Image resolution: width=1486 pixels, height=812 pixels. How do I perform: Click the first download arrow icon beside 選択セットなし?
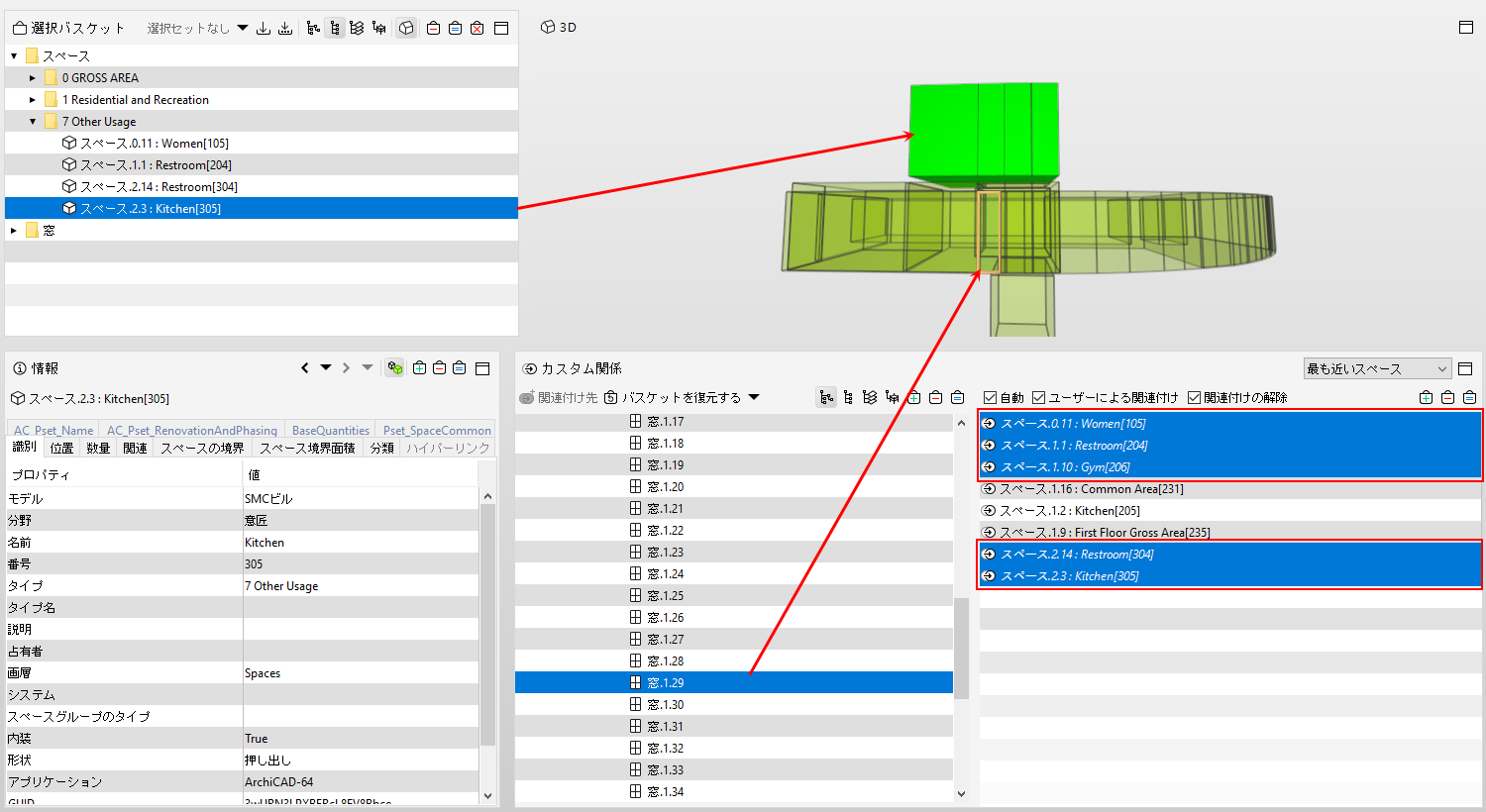coord(264,28)
